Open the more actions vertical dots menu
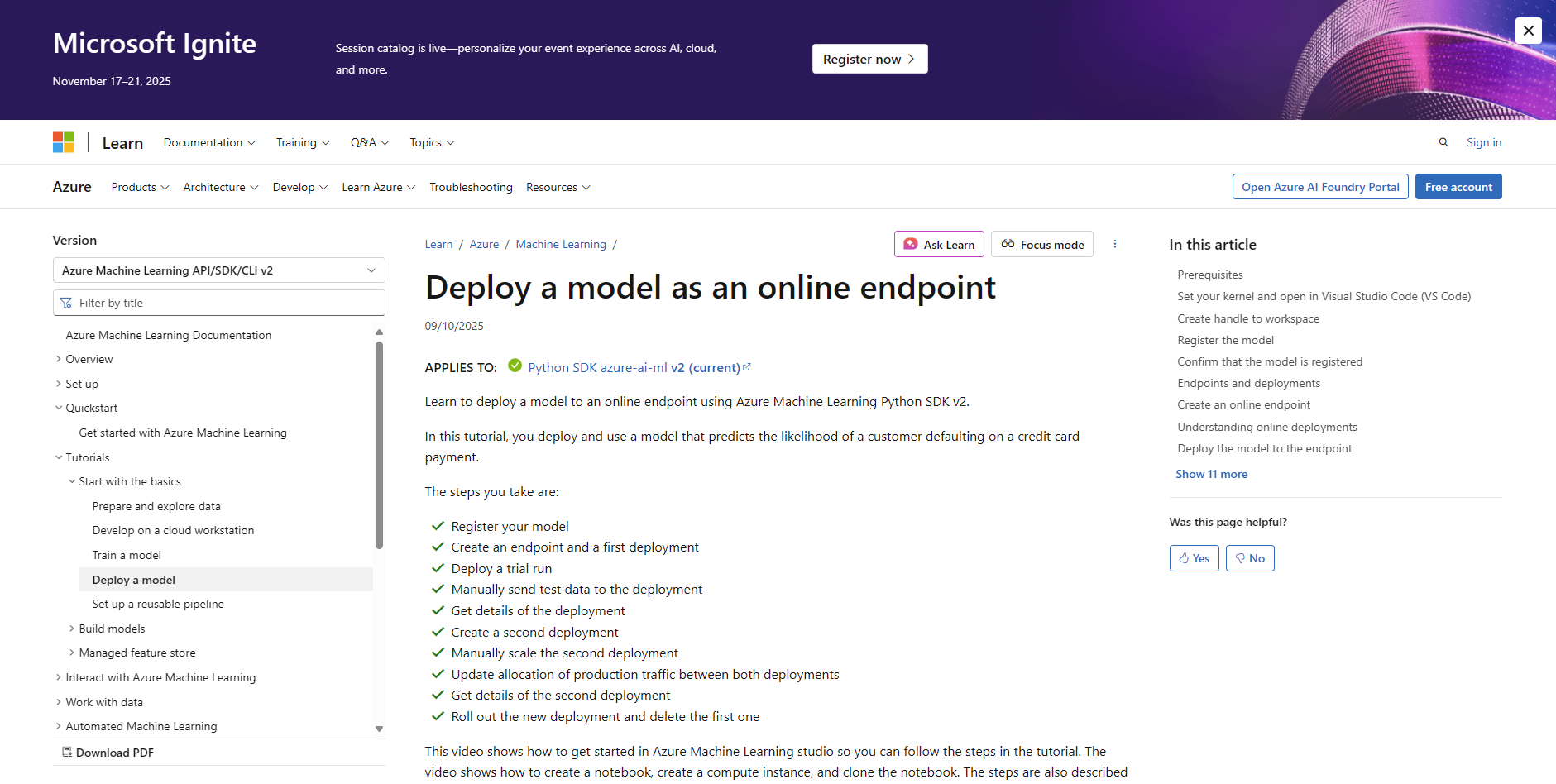 tap(1115, 244)
